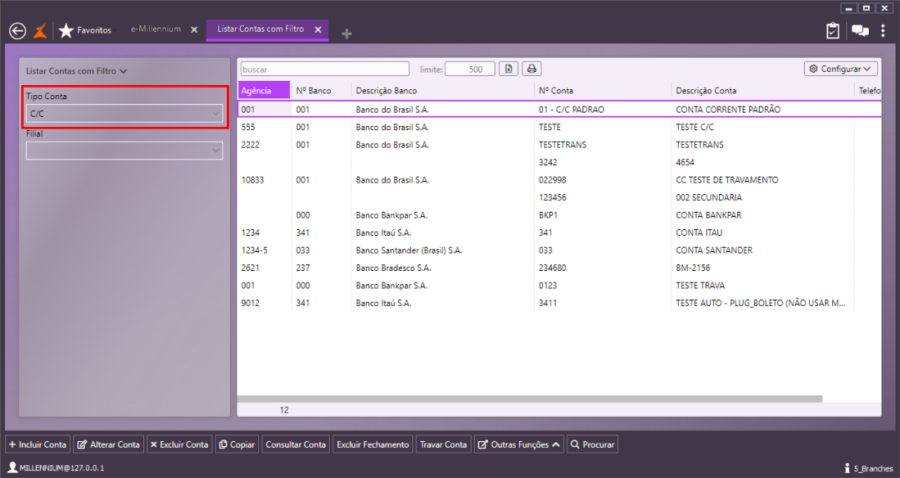Open the Filial dropdown
This screenshot has height=478, width=900.
coord(124,150)
